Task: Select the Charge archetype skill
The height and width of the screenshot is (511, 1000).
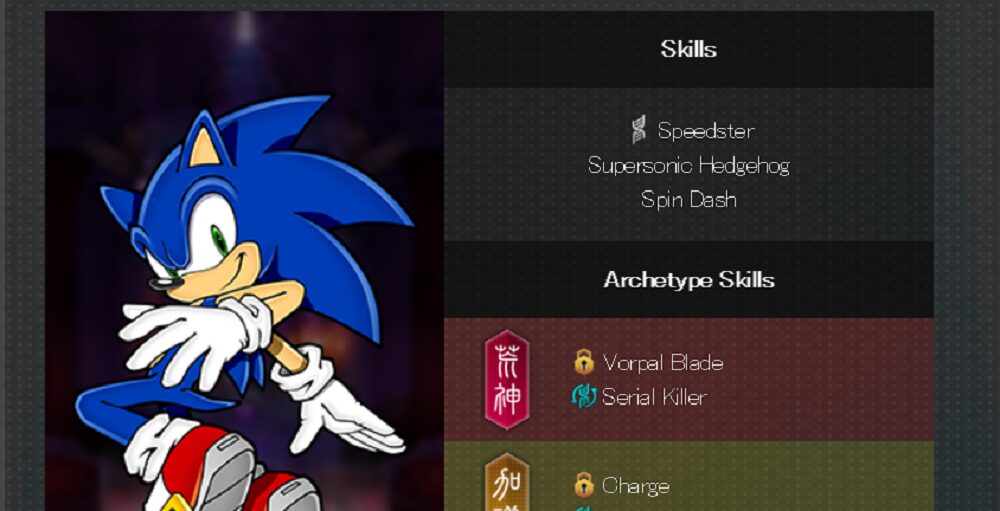Action: [x=636, y=486]
